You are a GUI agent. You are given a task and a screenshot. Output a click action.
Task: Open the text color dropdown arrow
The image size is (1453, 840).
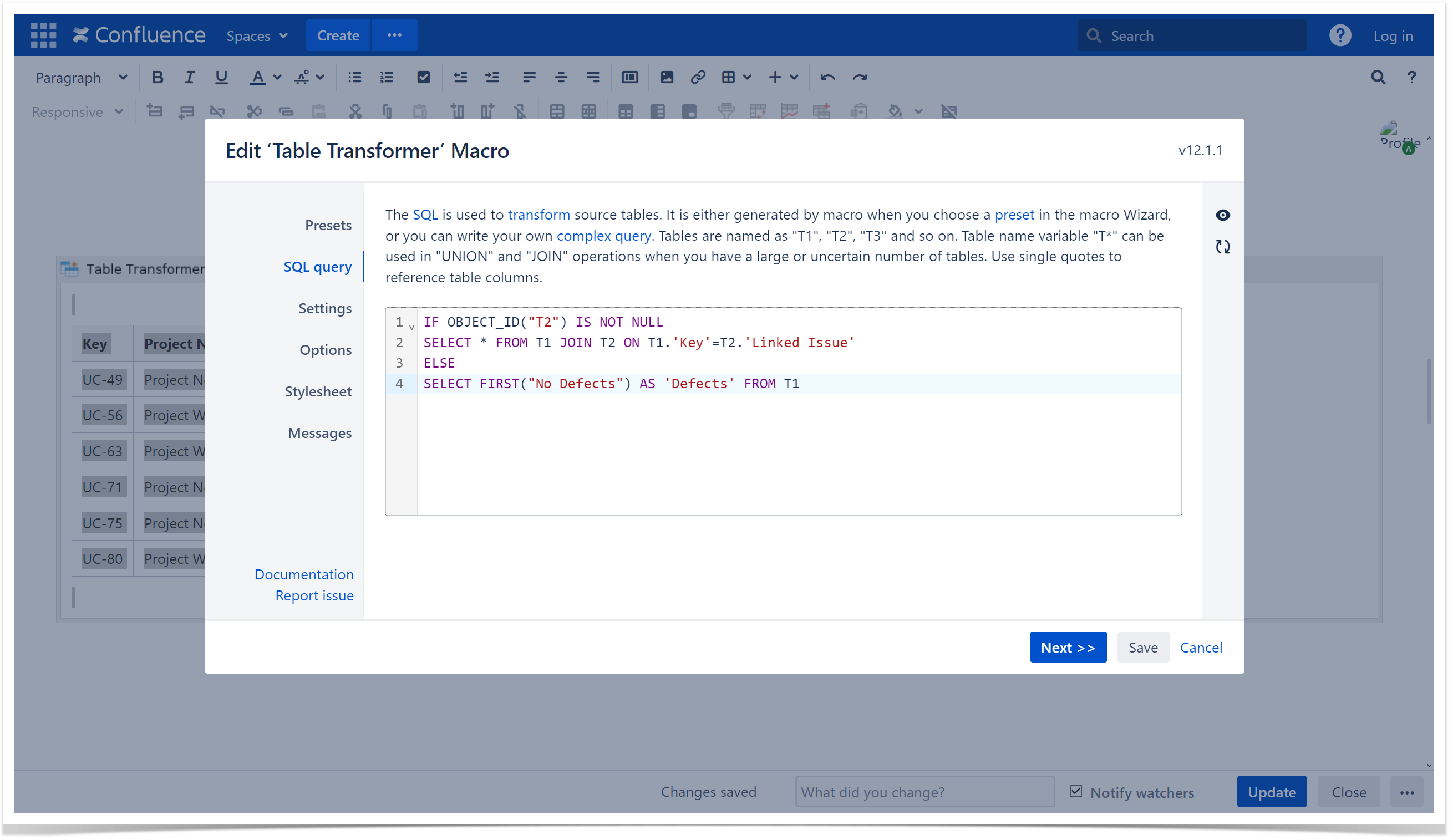coord(278,77)
